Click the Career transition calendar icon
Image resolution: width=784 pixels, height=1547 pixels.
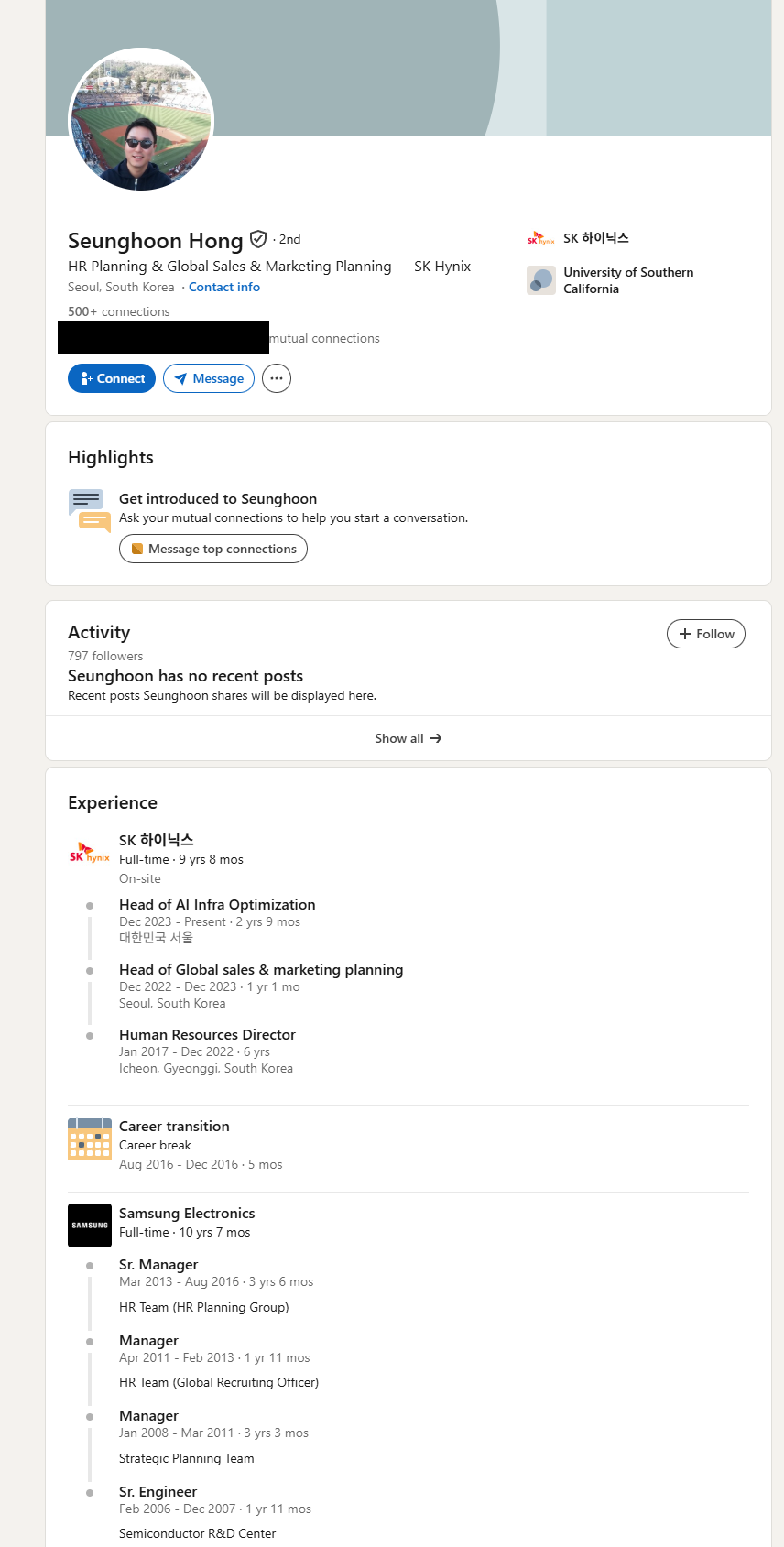click(x=90, y=1138)
